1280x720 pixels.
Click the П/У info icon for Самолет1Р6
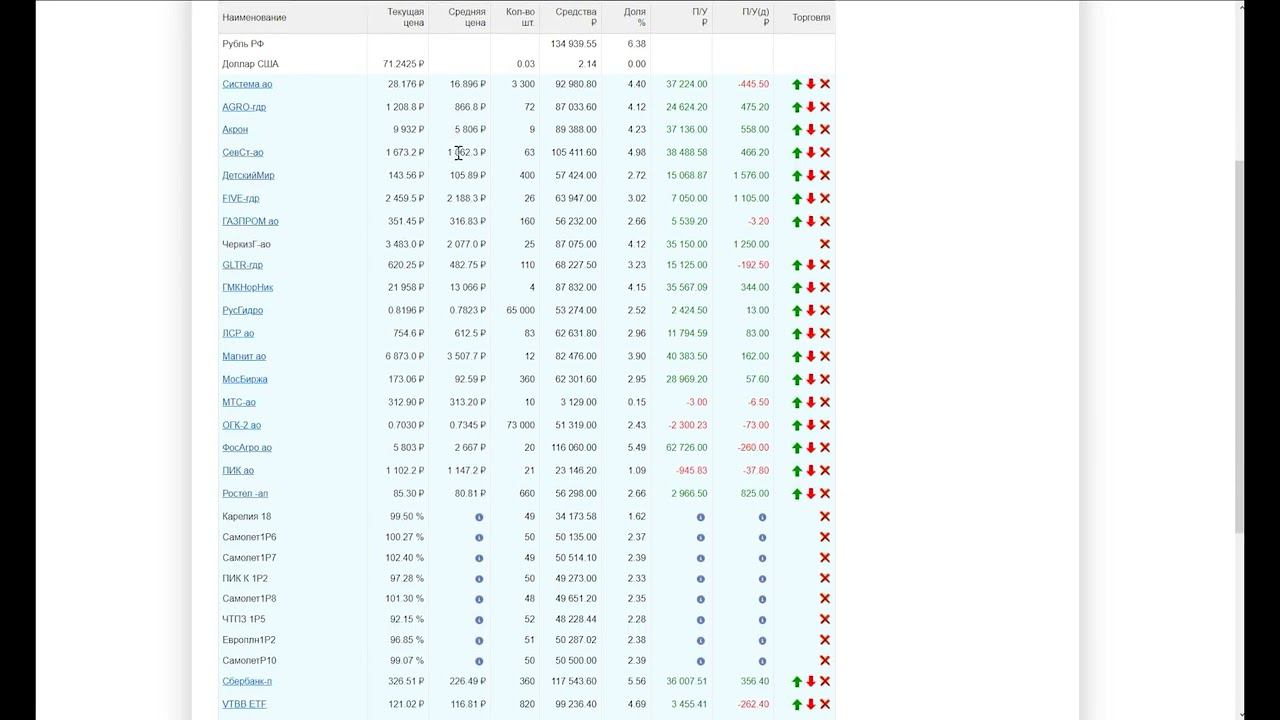pyautogui.click(x=700, y=538)
